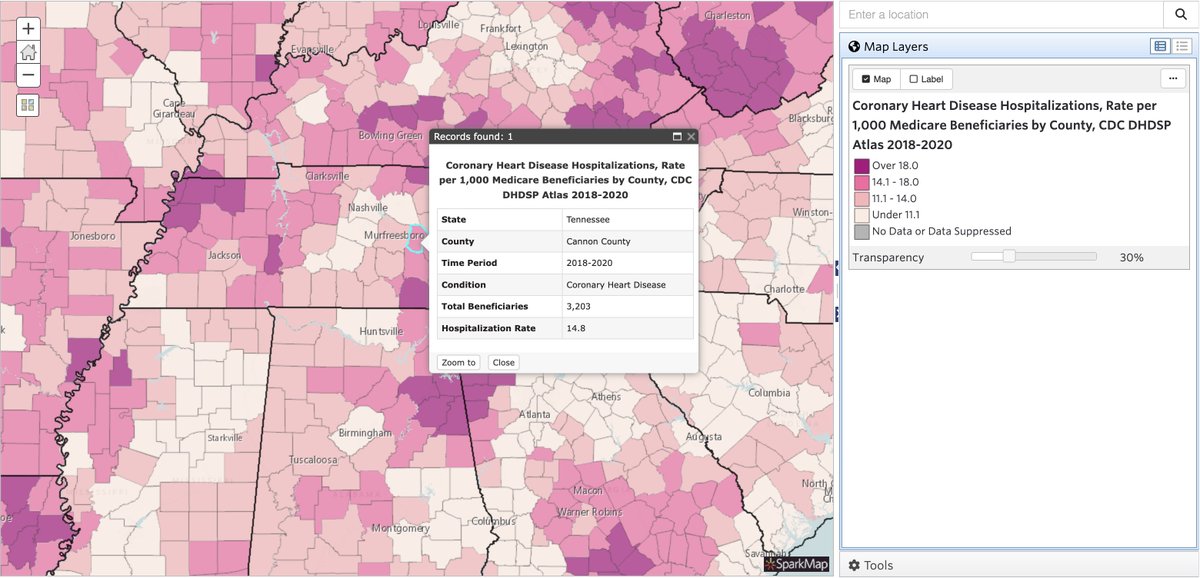Switch Map Layers to list view icon
Screen dimensions: 1200x578
(1180, 46)
